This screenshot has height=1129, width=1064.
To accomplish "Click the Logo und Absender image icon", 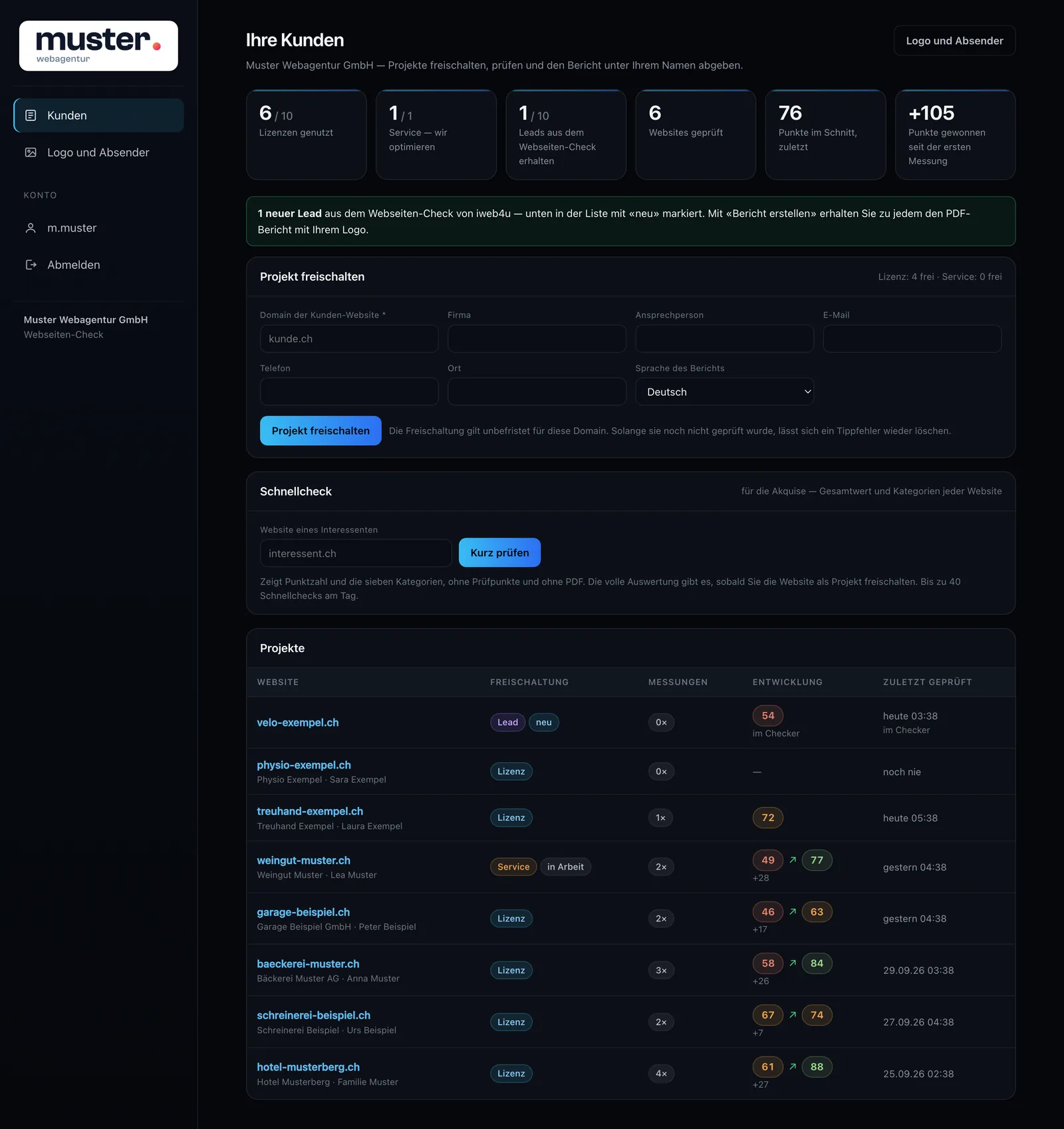I will tap(31, 152).
